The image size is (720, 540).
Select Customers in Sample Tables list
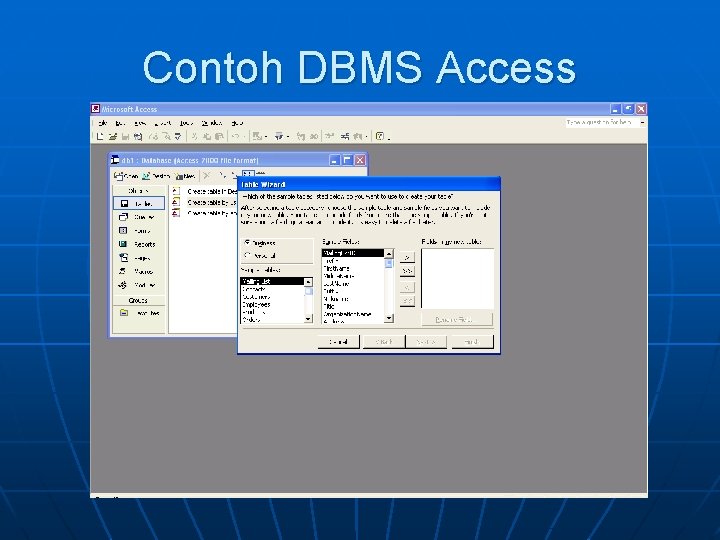(x=272, y=297)
